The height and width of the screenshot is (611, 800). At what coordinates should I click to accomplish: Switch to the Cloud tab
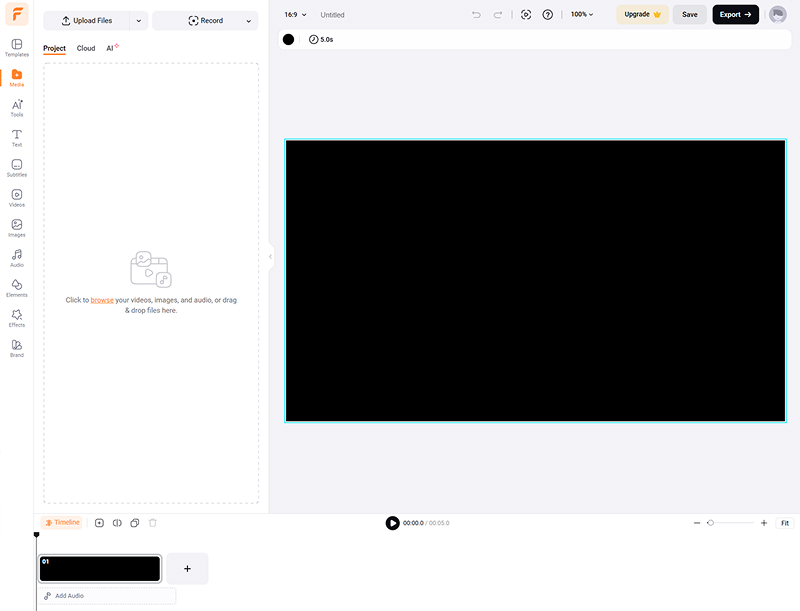[x=86, y=48]
